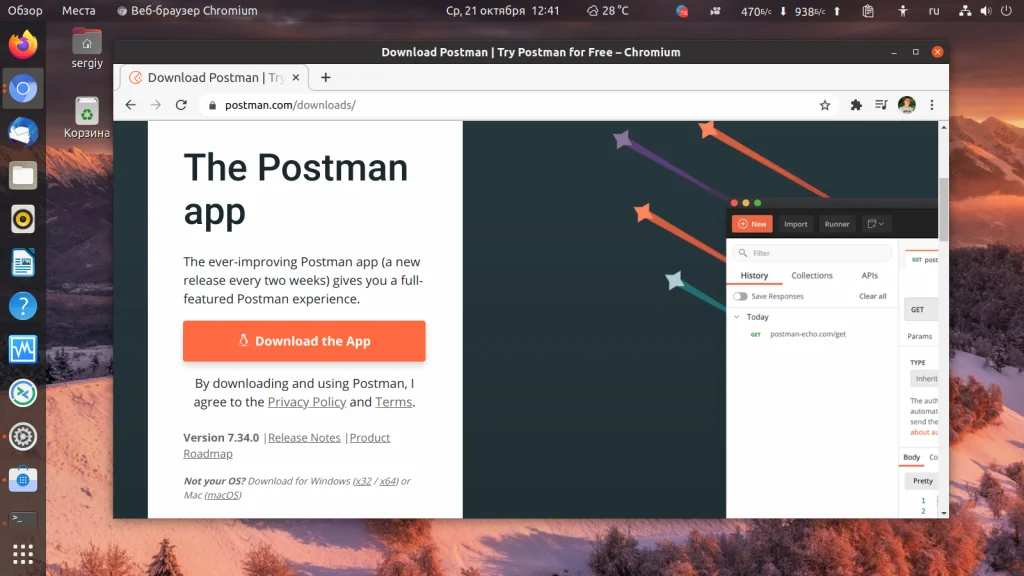
Task: Open Ubuntu Software from the dock
Action: [23, 480]
